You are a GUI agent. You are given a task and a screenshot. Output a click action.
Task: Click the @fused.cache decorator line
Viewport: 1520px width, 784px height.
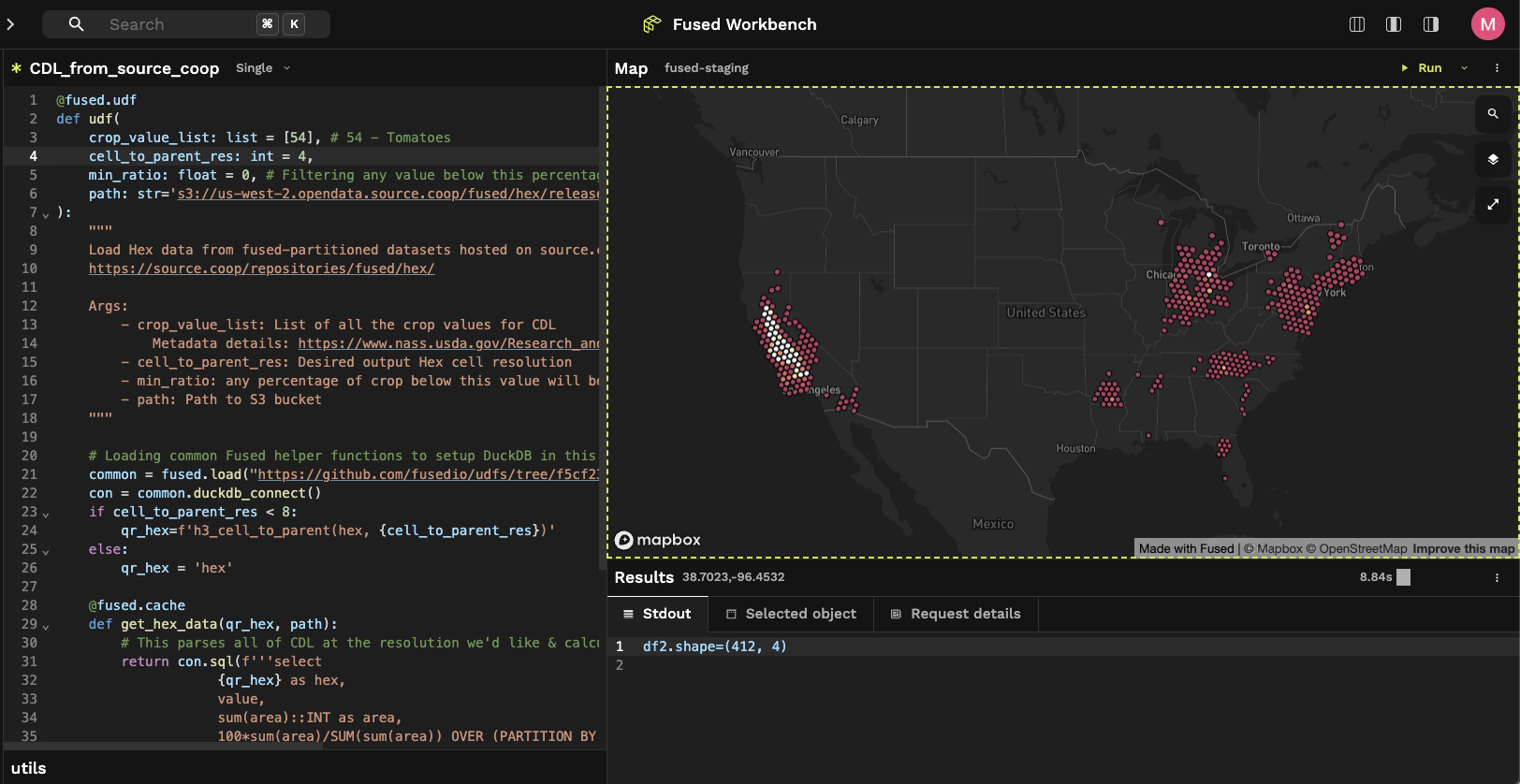137,605
